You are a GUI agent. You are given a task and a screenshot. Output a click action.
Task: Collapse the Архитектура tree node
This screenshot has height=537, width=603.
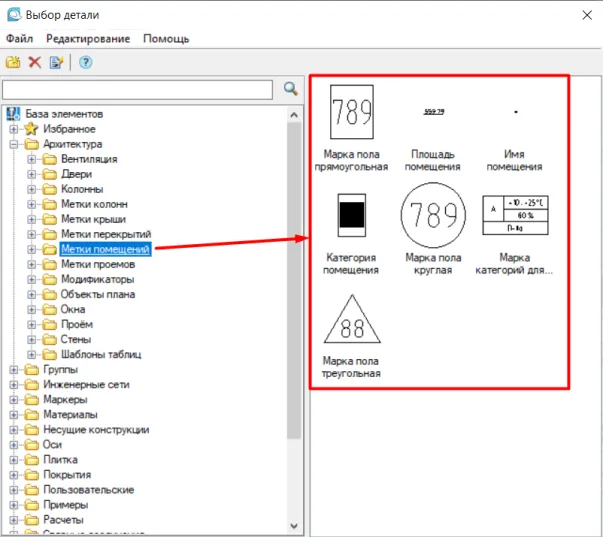pyautogui.click(x=14, y=144)
